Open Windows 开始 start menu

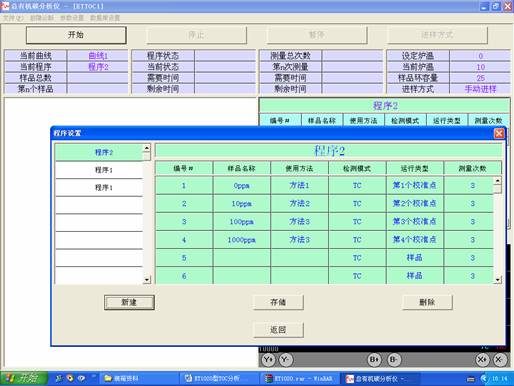tap(23, 378)
